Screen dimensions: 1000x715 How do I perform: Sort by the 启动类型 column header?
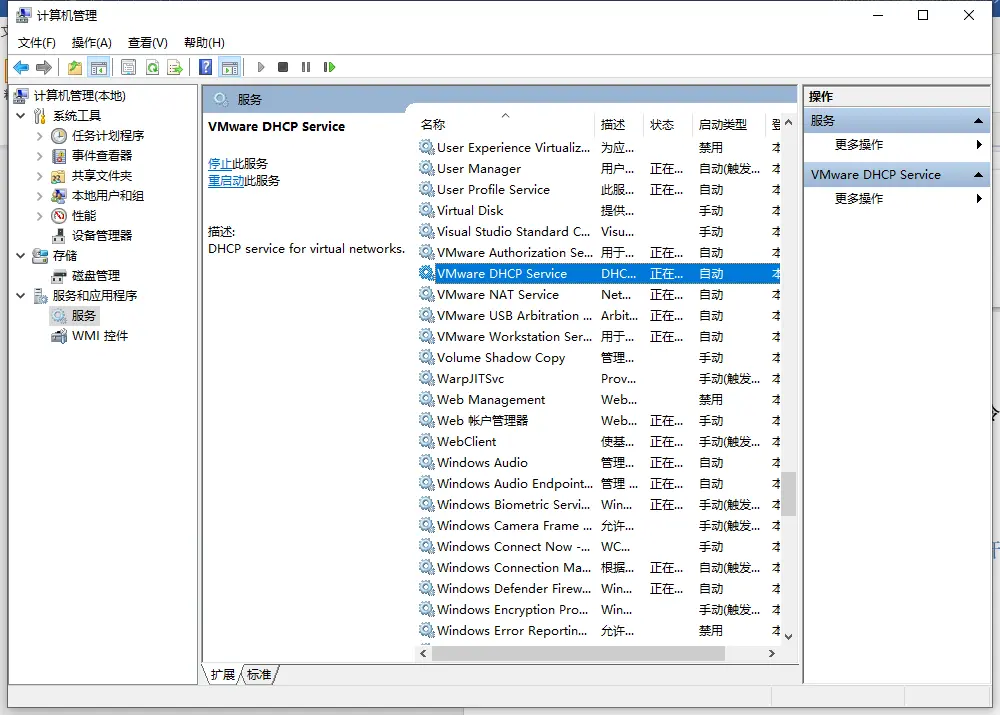728,124
